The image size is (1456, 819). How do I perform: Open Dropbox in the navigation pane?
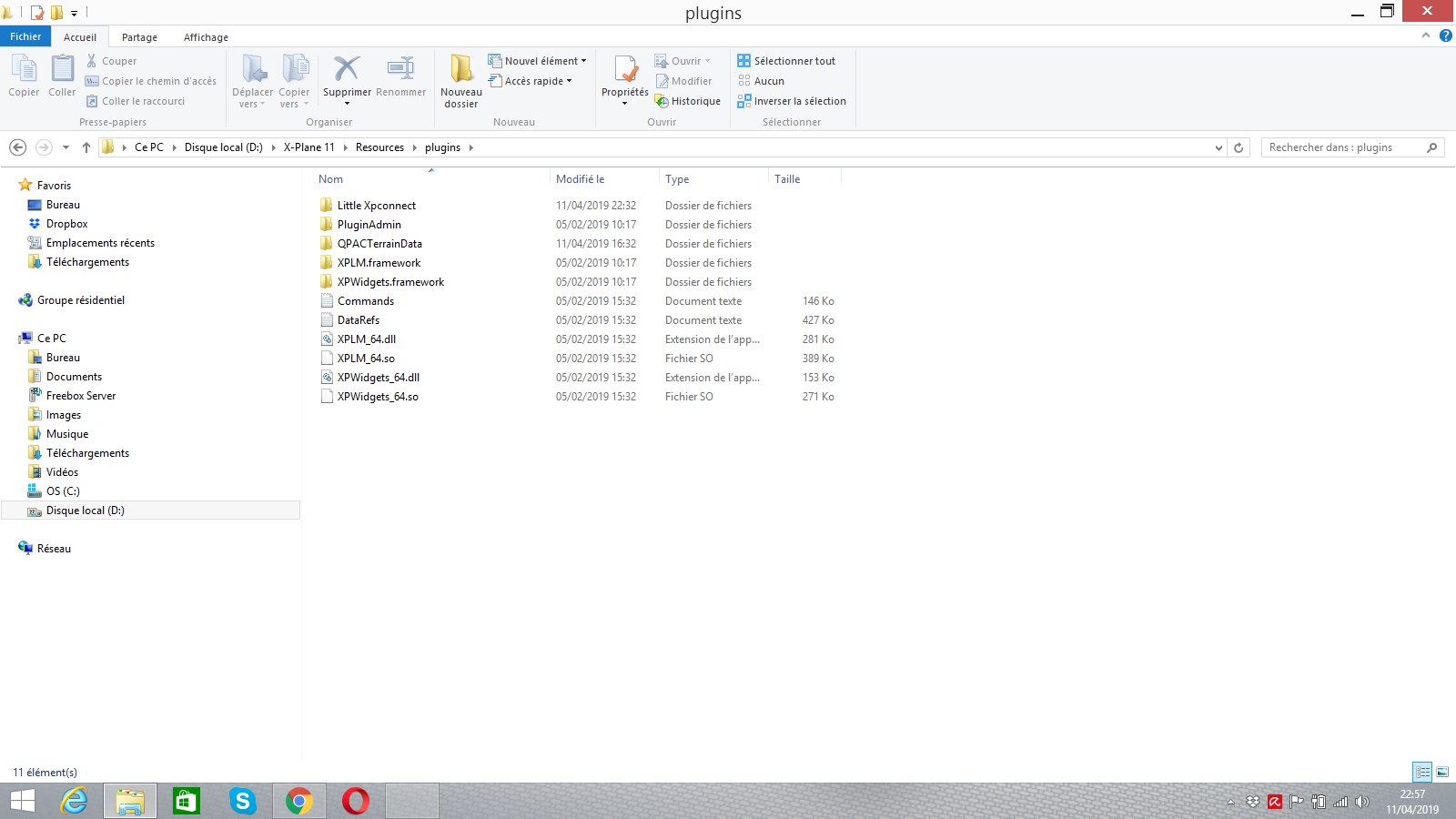[66, 224]
